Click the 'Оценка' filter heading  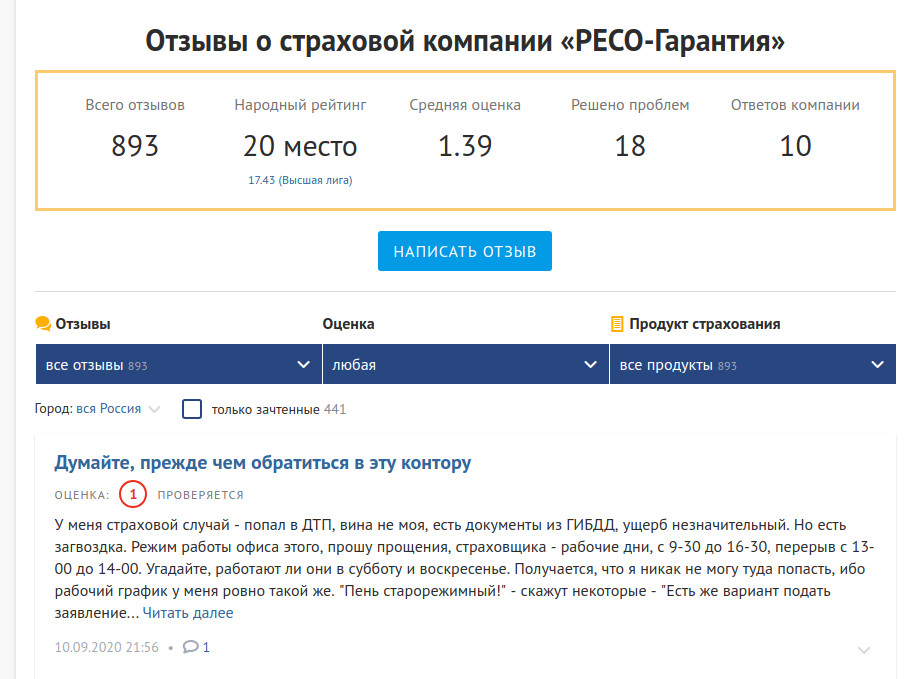pyautogui.click(x=348, y=323)
